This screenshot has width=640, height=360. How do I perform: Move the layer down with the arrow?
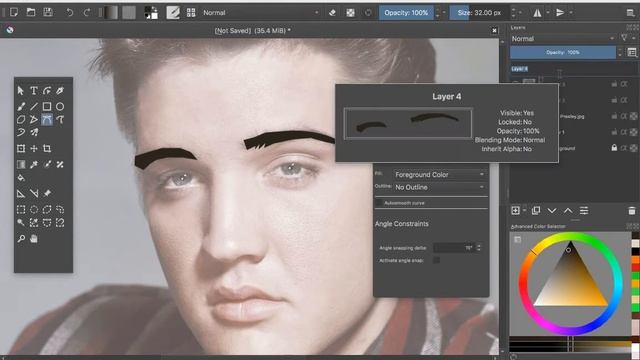click(x=552, y=211)
